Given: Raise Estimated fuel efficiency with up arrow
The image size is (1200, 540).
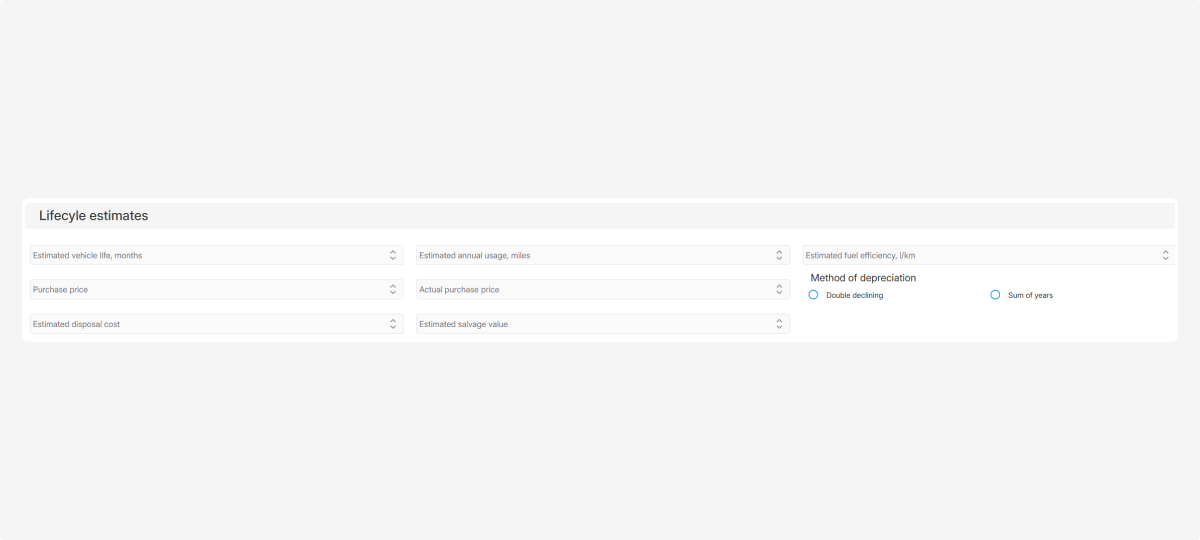Looking at the screenshot, I should coord(1166,252).
